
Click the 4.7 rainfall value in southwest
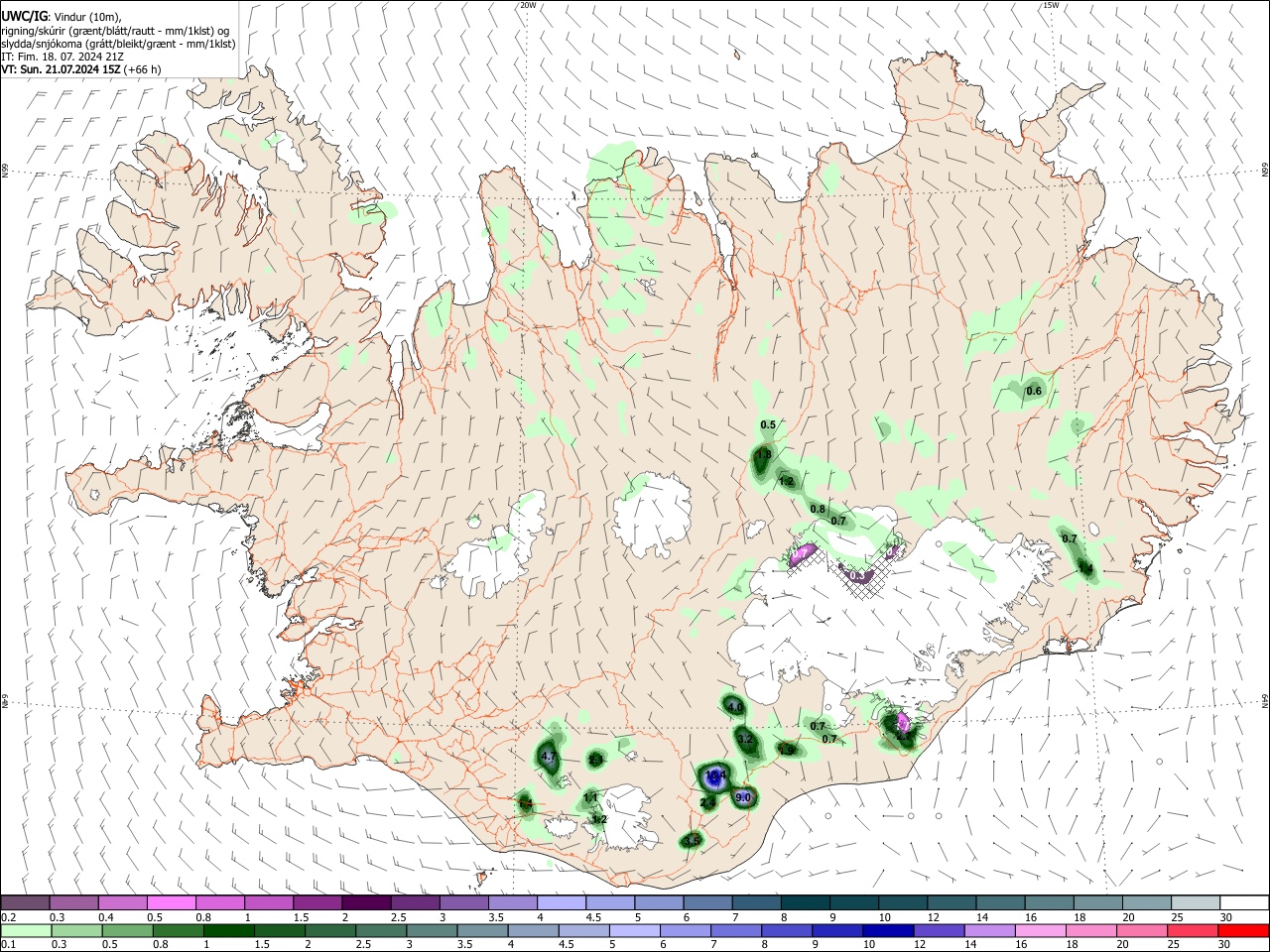(549, 757)
